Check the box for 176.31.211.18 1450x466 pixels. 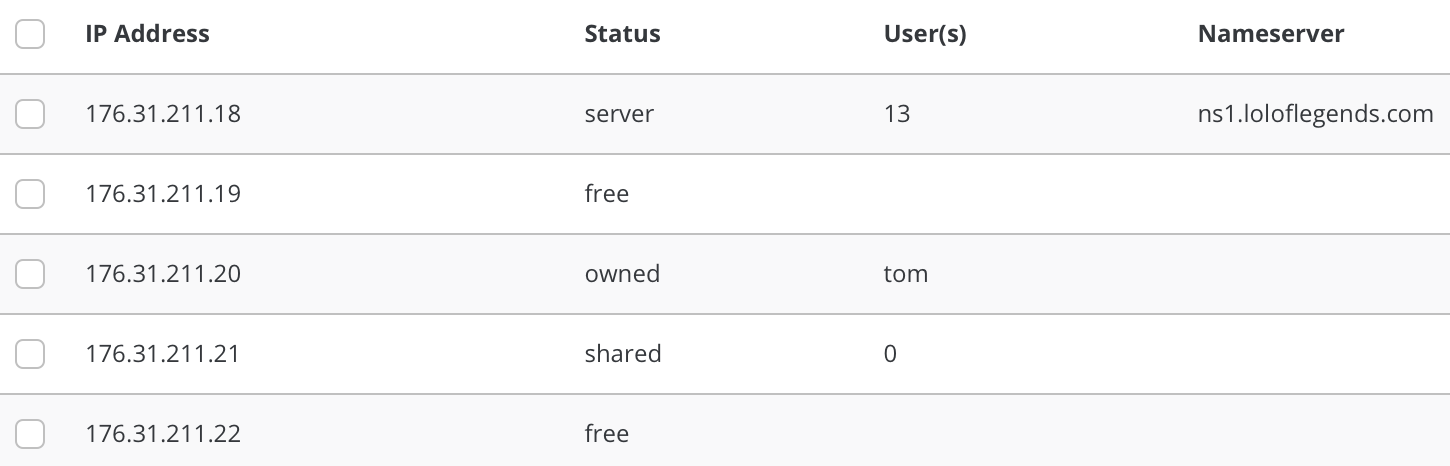pos(30,114)
